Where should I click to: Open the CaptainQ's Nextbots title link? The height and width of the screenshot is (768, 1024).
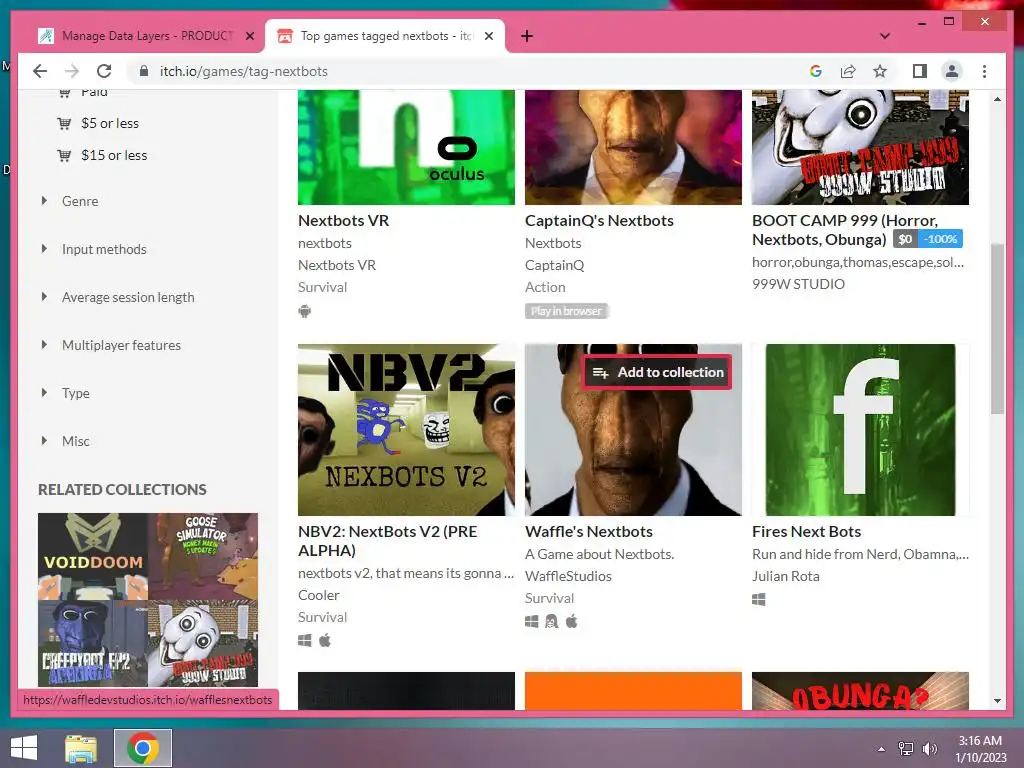point(599,221)
